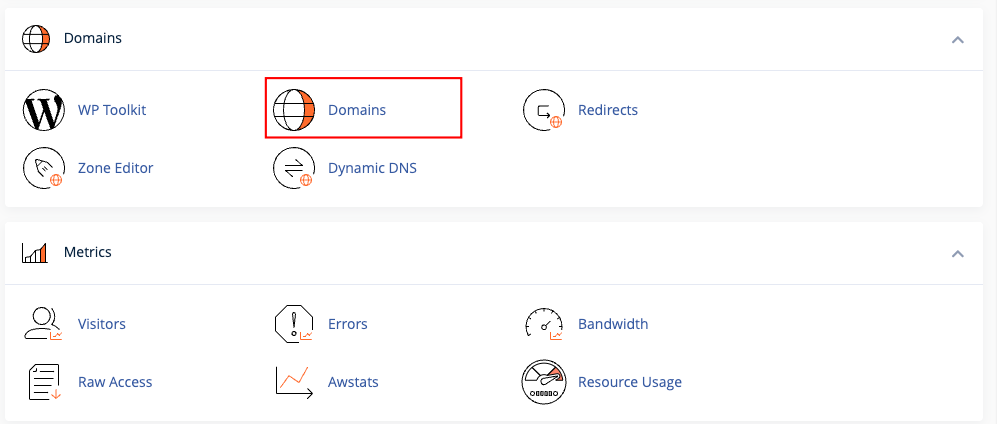Go to the Redirects text link
Screen dimensions: 997x424
(x=608, y=110)
